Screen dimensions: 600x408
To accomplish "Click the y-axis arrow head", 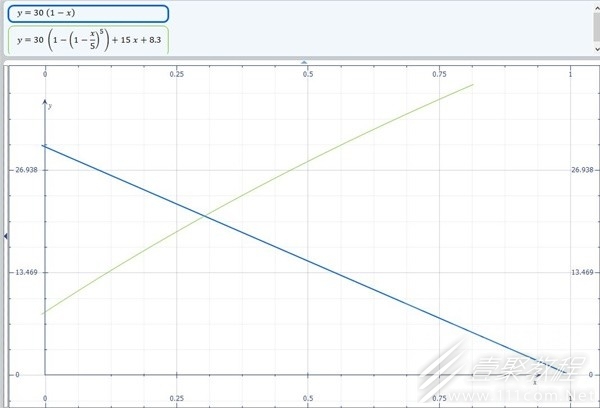I will 44,101.
